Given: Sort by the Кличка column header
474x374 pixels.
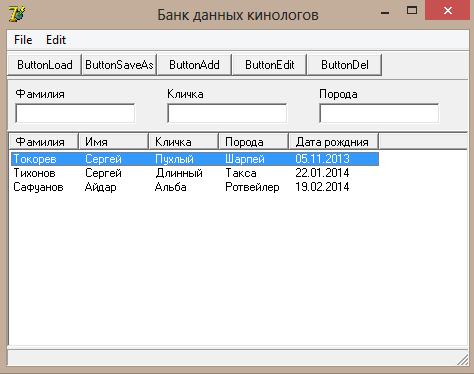Looking at the screenshot, I should 183,142.
